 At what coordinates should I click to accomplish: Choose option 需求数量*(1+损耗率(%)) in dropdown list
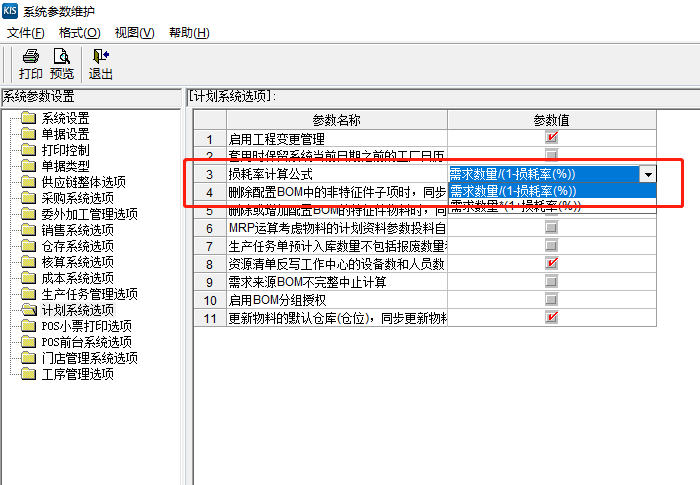(x=552, y=206)
